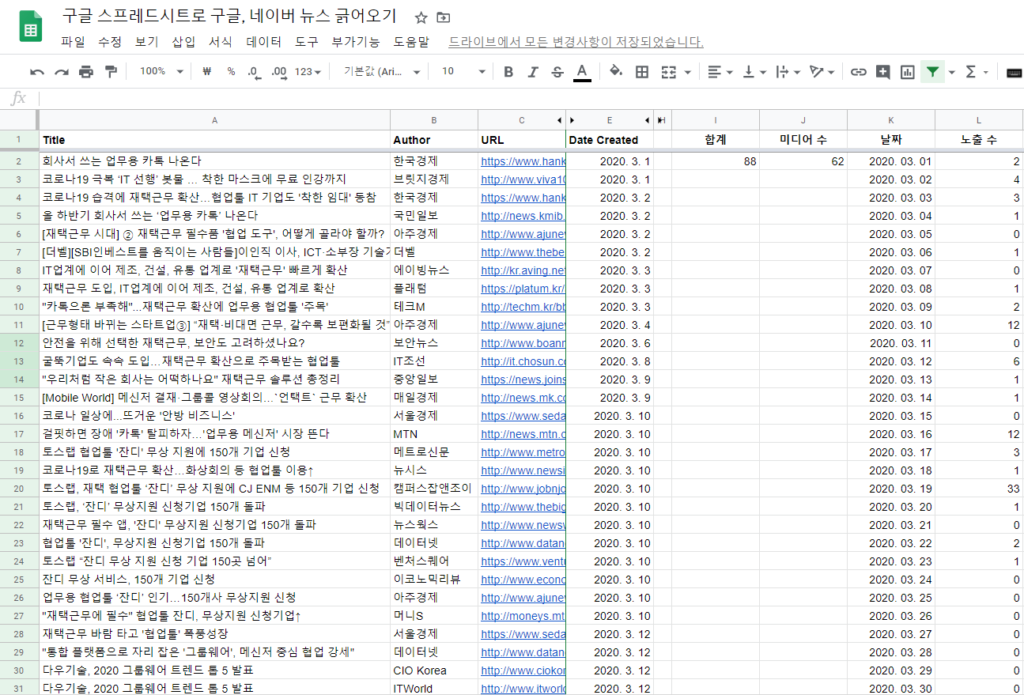
Task: Expand hidden columns via arrow right of column C
Action: tap(560, 120)
